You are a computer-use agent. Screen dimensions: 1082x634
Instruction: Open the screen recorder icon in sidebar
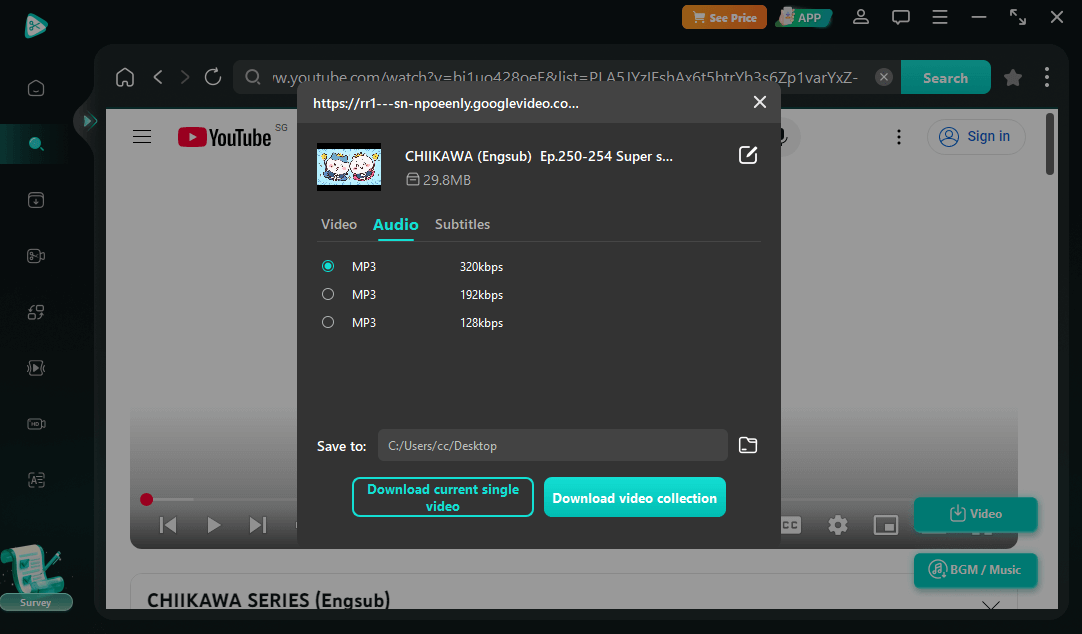coord(36,368)
